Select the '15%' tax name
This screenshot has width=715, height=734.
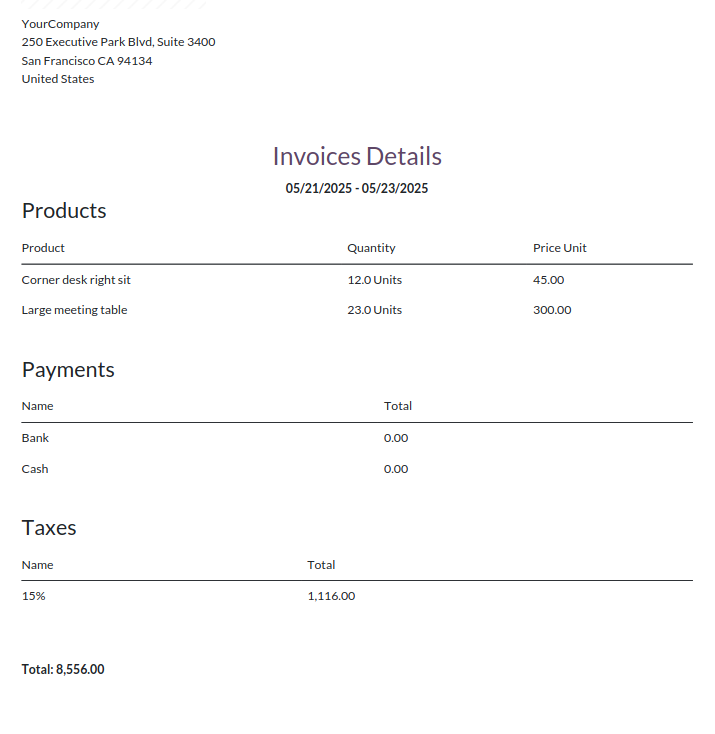(33, 596)
